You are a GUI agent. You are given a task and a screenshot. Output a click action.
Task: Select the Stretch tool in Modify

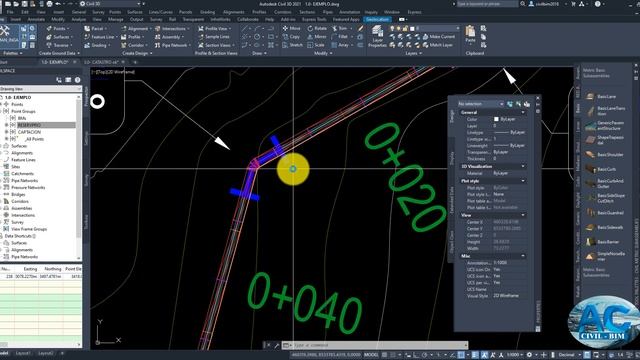coord(293,45)
